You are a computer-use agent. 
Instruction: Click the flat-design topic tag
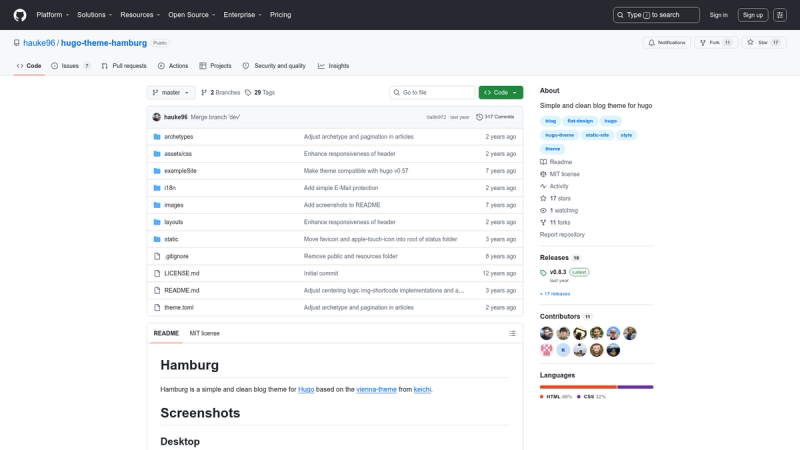[580, 121]
